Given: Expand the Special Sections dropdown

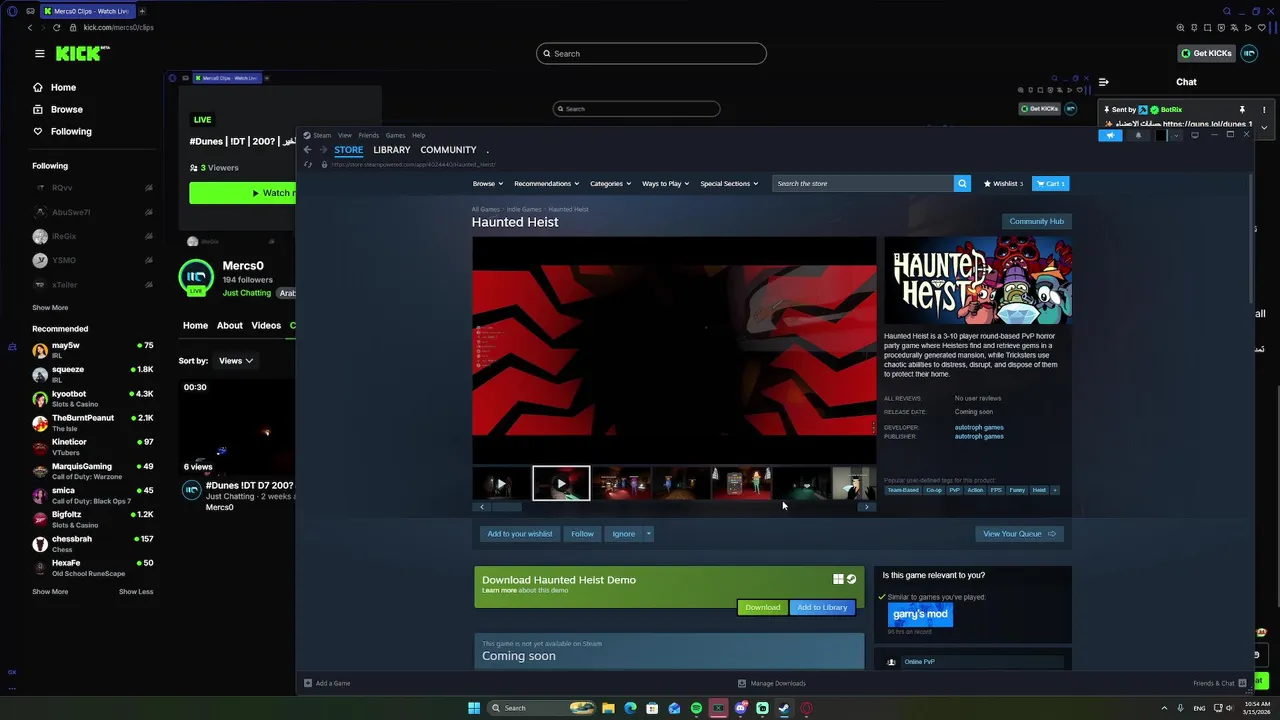Looking at the screenshot, I should 729,184.
